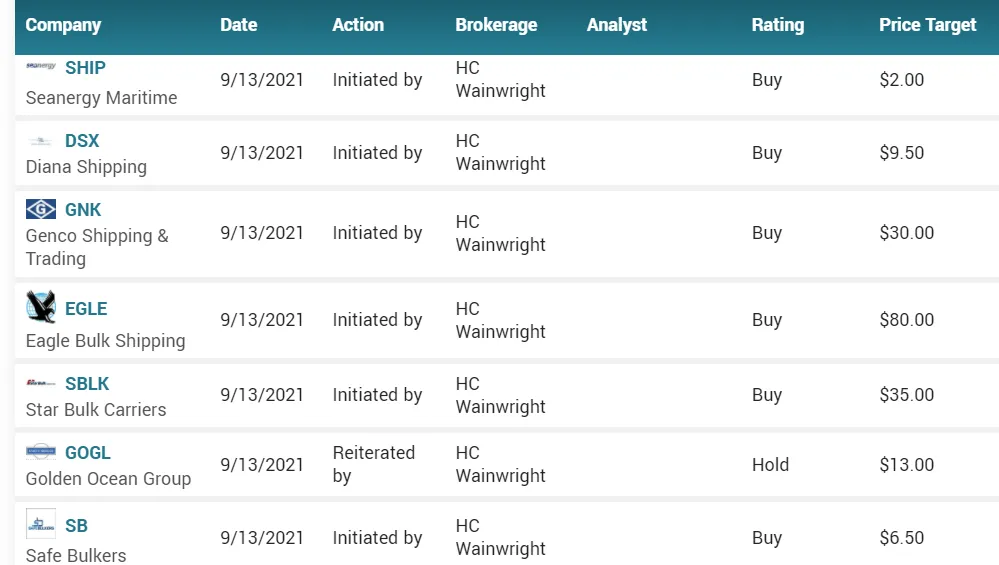Open the GOGL ticker link
Viewport: 999px width, 565px height.
coord(88,453)
